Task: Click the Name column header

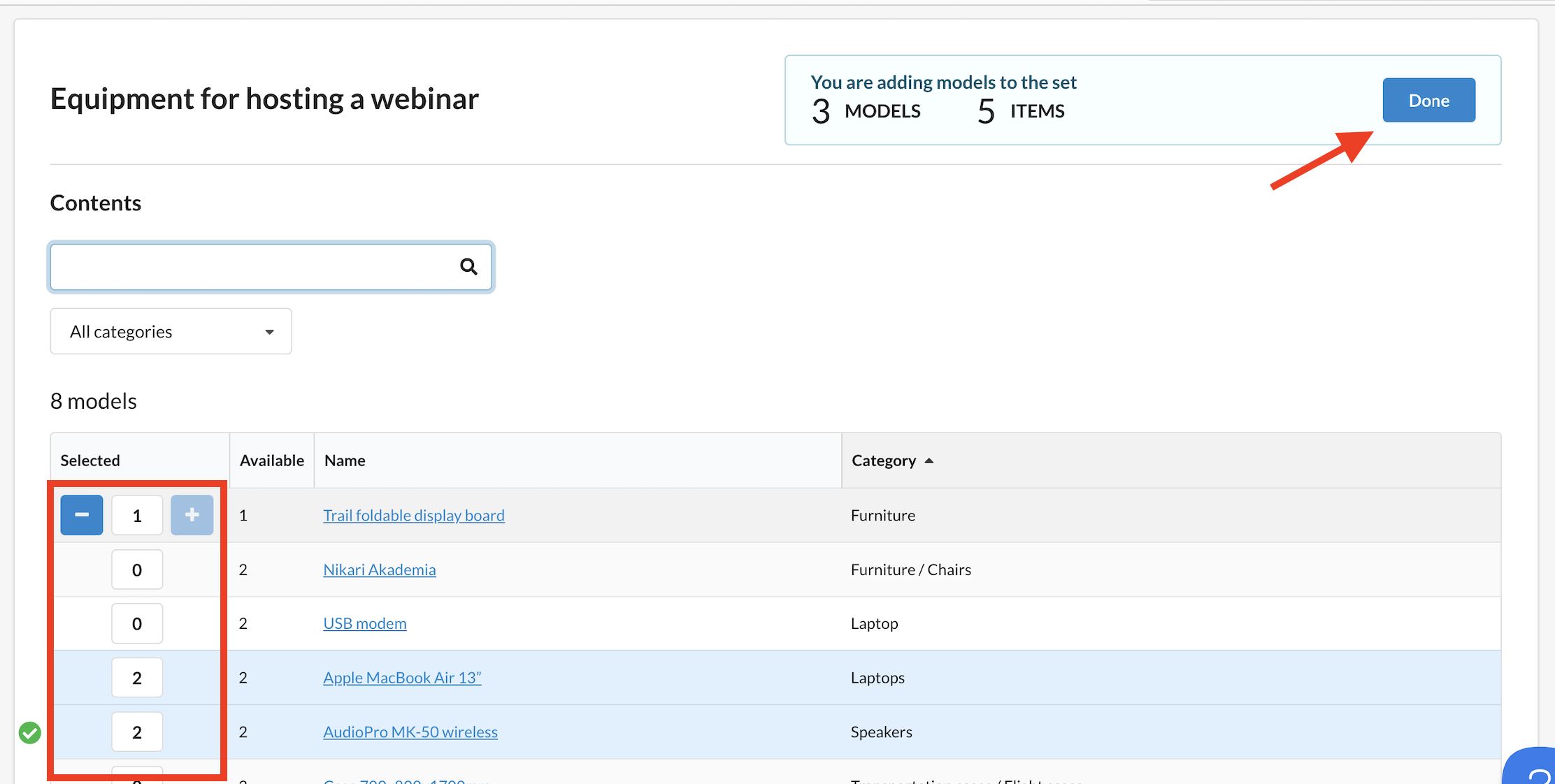Action: tap(345, 460)
